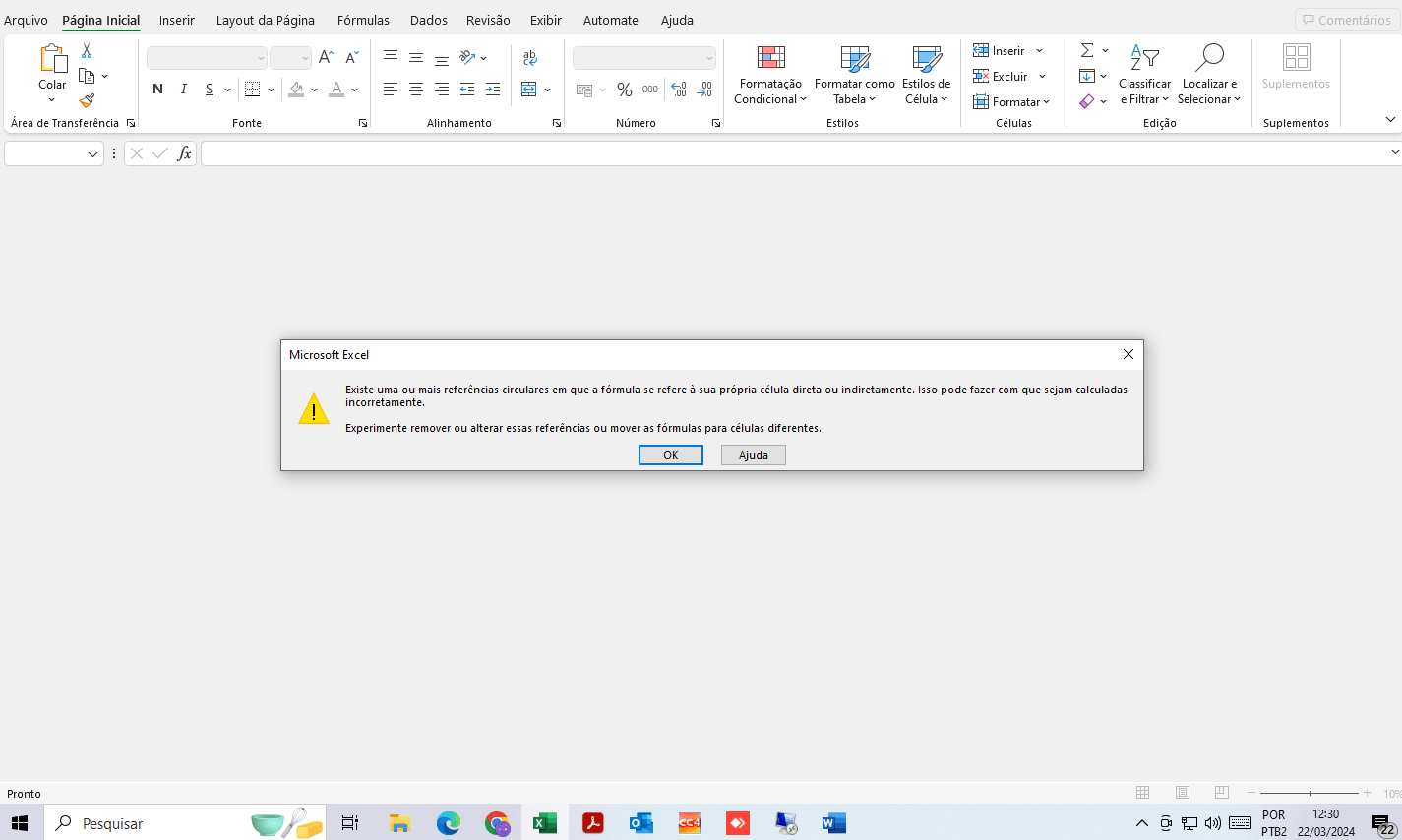Click the thousands separator 000 icon
This screenshot has height=840, width=1402.
650,90
